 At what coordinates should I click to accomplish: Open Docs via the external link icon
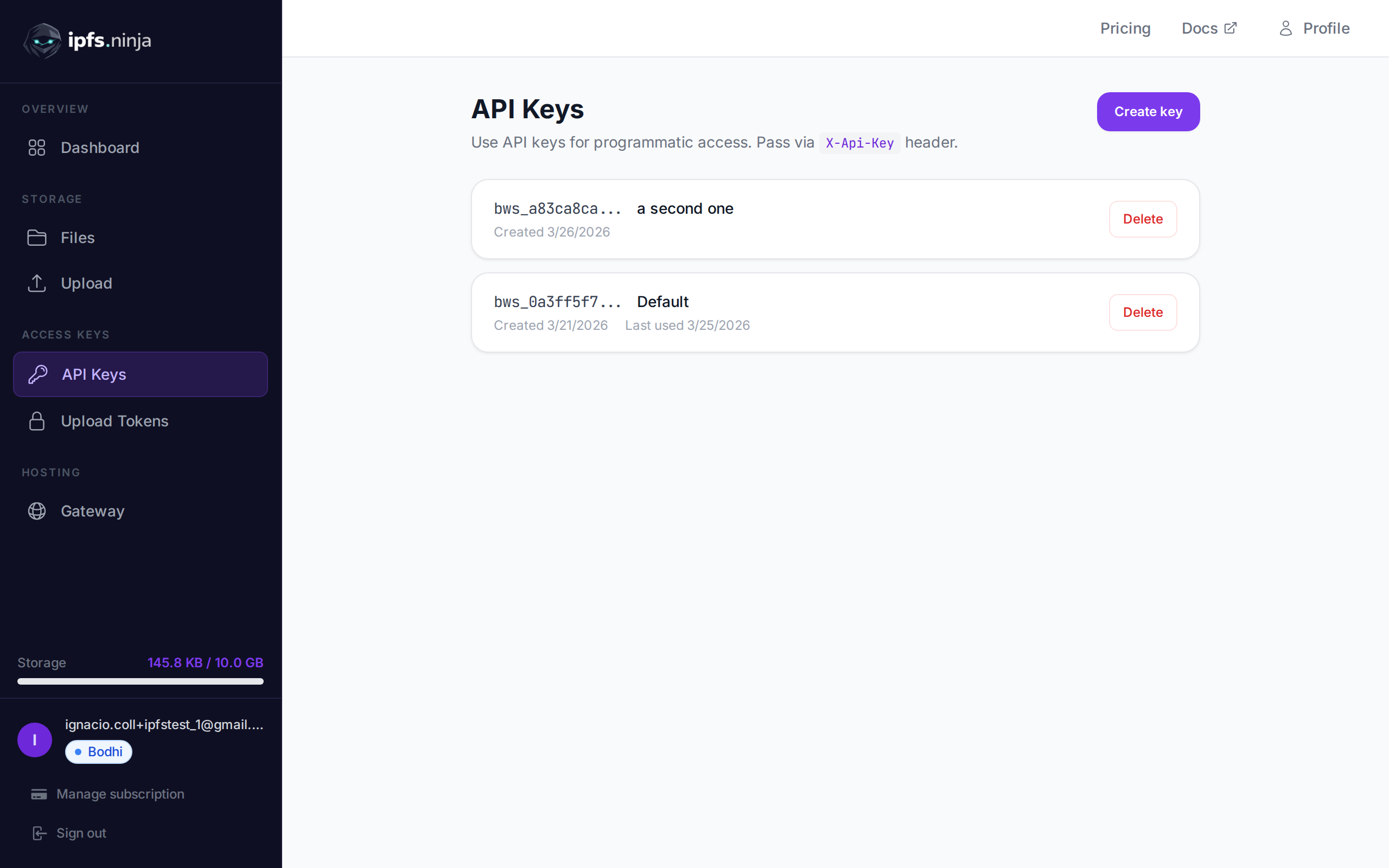pos(1230,27)
